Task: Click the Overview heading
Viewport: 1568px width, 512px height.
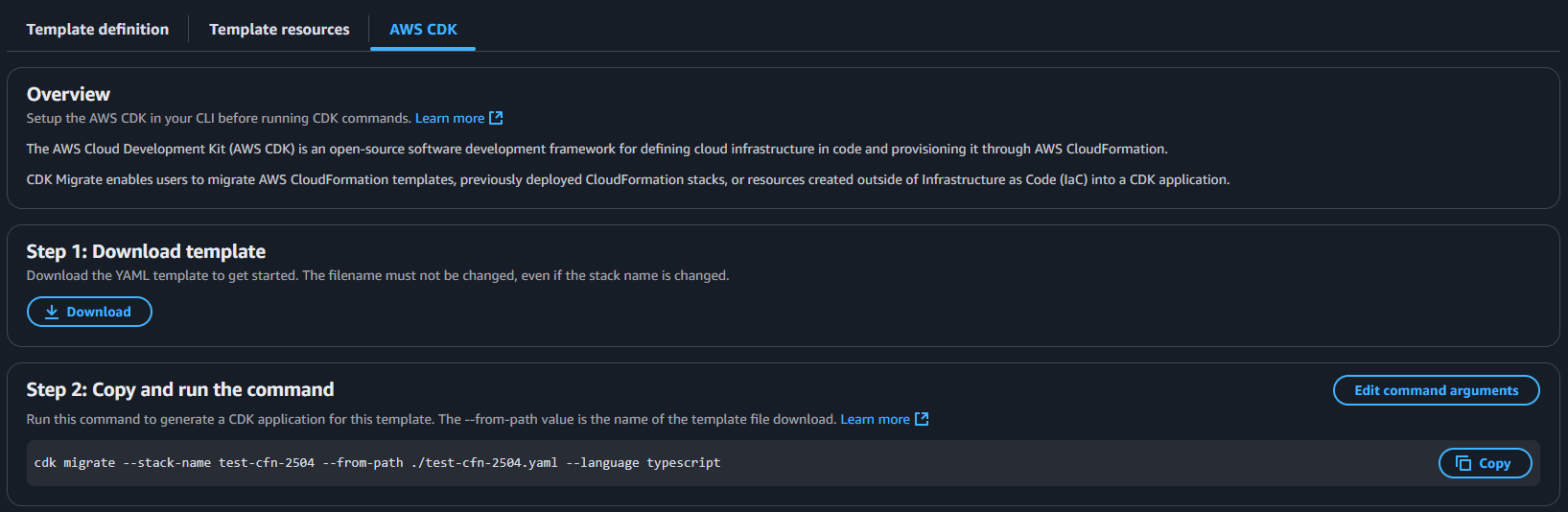Action: point(68,94)
